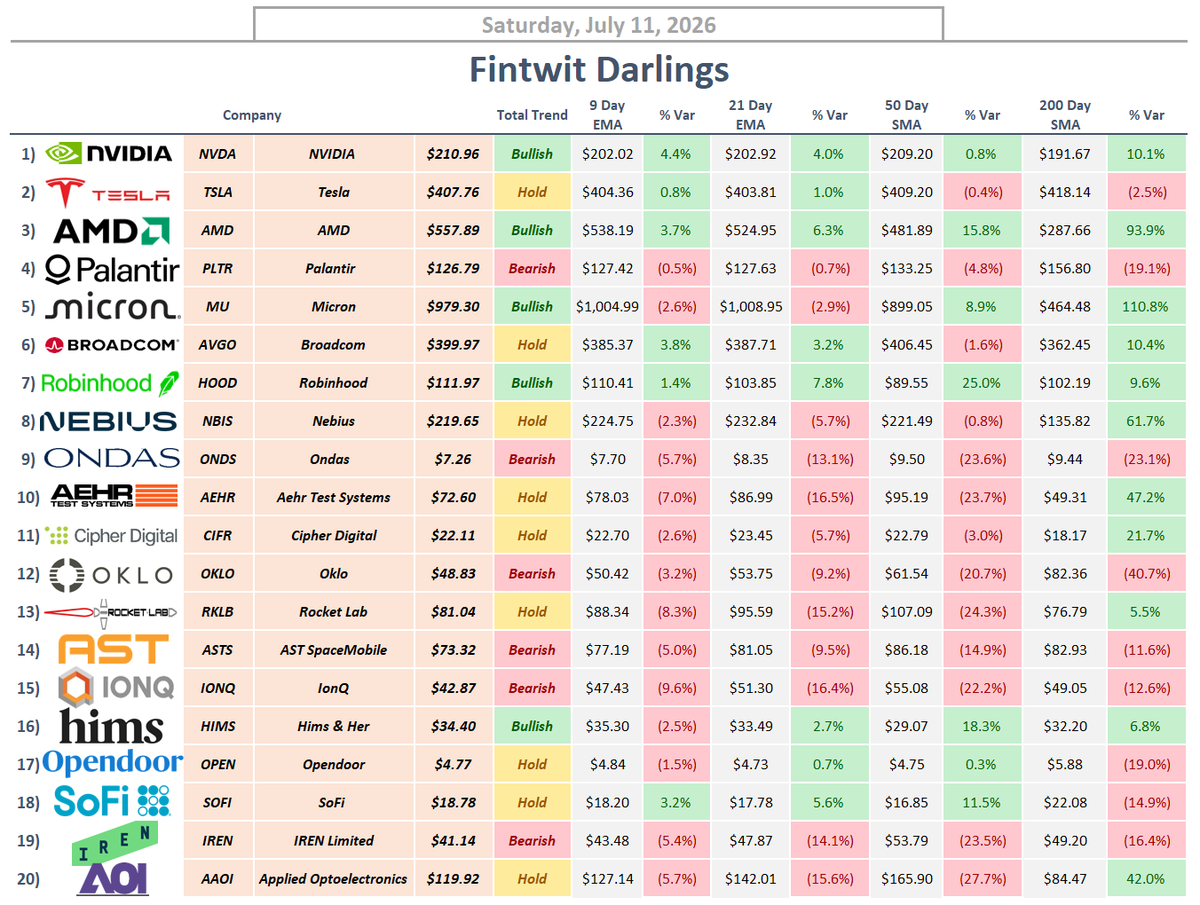Click the AMD price $557.89
Screen dimensions: 1200x905
pyautogui.click(x=453, y=231)
